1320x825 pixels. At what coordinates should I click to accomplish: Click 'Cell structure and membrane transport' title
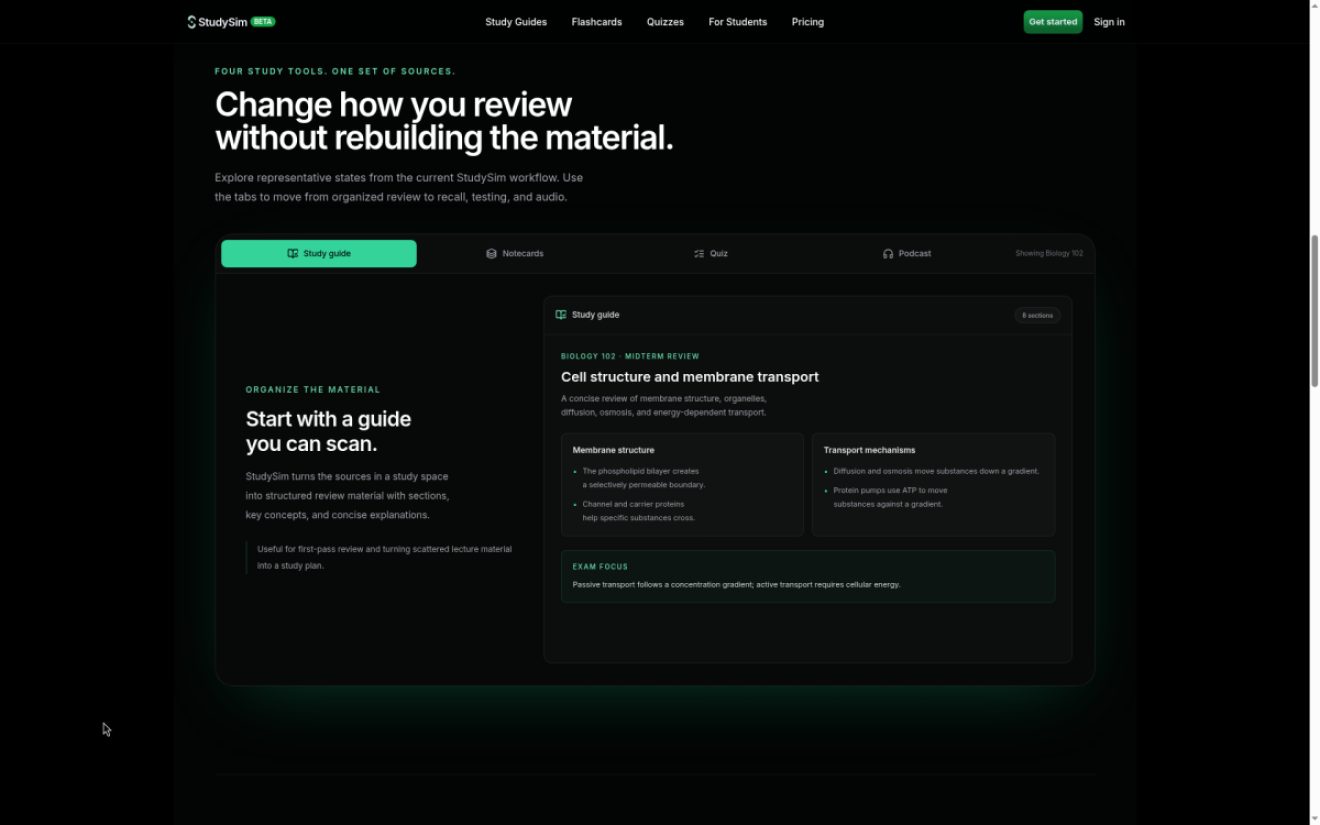pyautogui.click(x=690, y=377)
